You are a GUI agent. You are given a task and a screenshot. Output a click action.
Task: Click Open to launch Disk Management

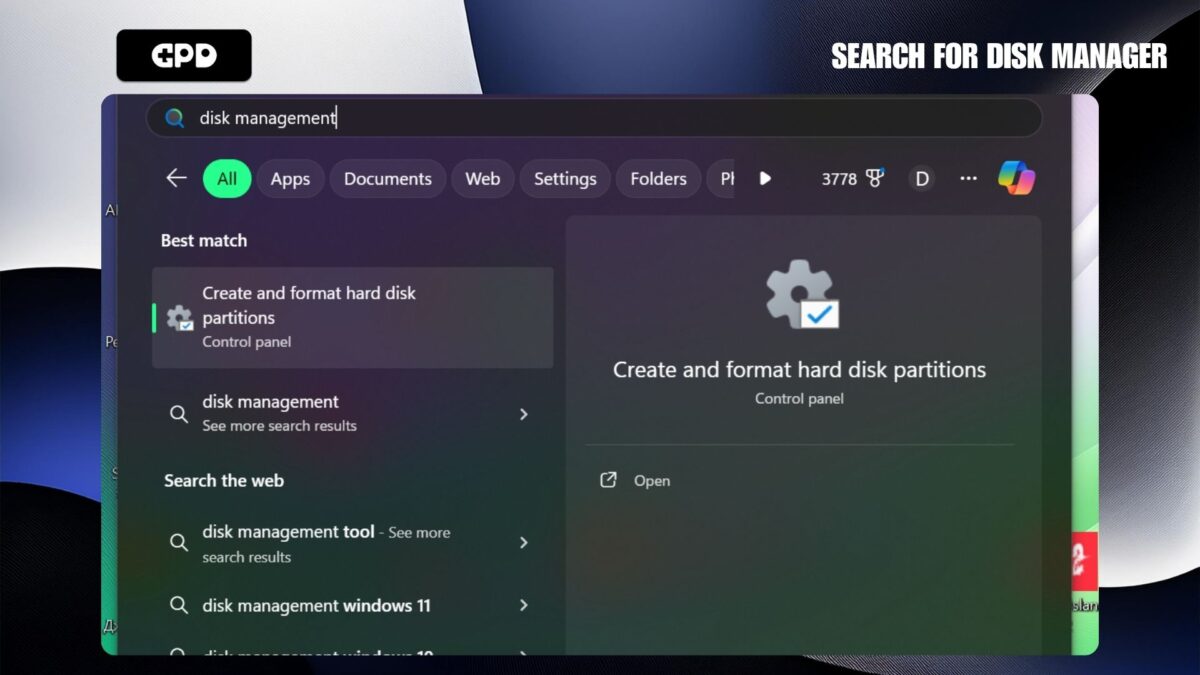pyautogui.click(x=652, y=480)
